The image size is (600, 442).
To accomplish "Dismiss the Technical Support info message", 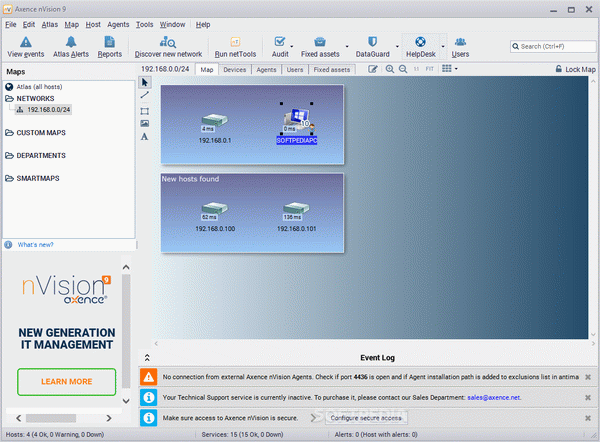I will (588, 398).
